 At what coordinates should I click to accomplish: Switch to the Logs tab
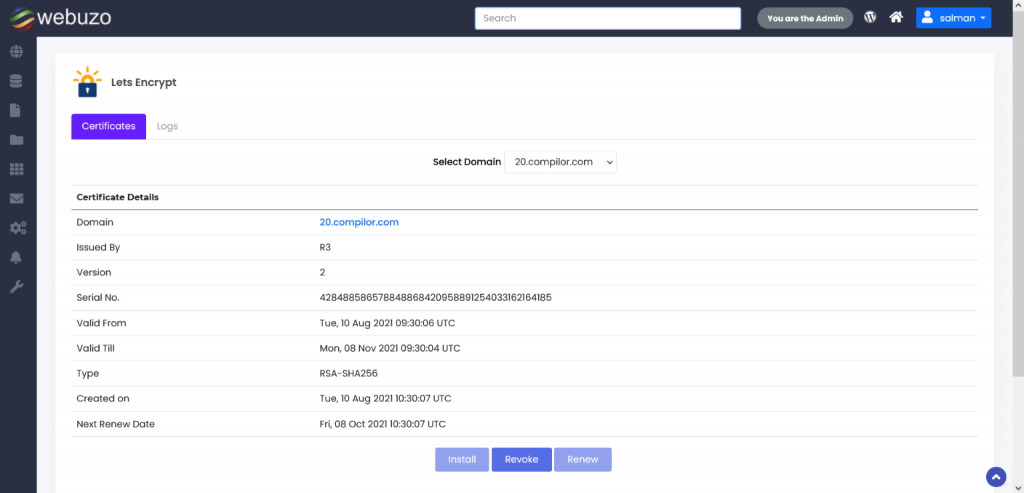point(167,126)
